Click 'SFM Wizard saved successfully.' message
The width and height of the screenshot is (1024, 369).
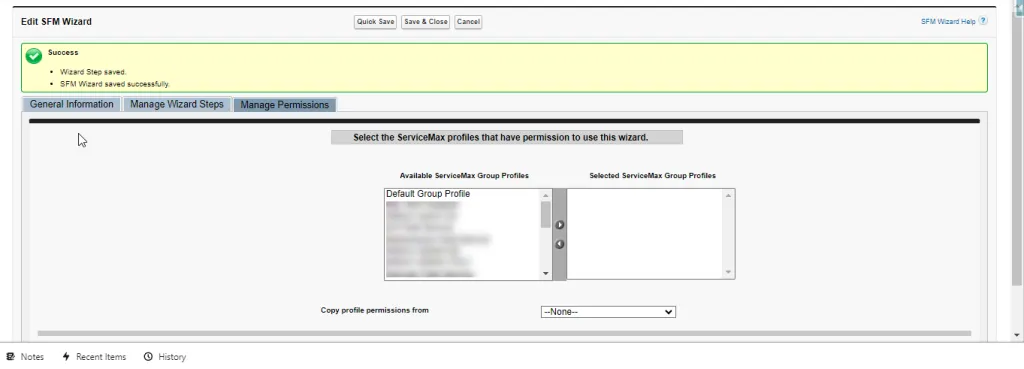click(115, 84)
